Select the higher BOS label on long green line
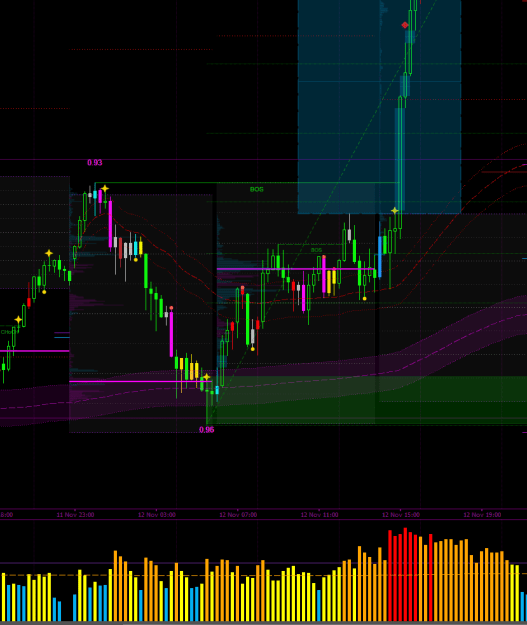The image size is (527, 625). (257, 189)
